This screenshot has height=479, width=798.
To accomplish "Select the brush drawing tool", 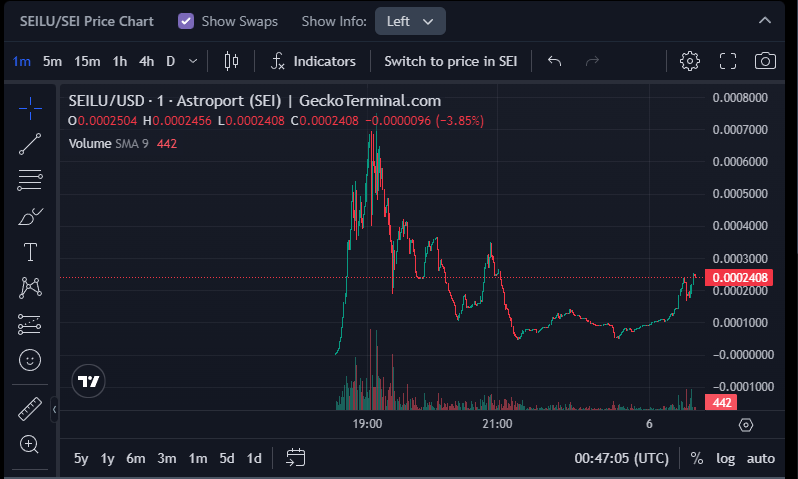I will [x=30, y=216].
